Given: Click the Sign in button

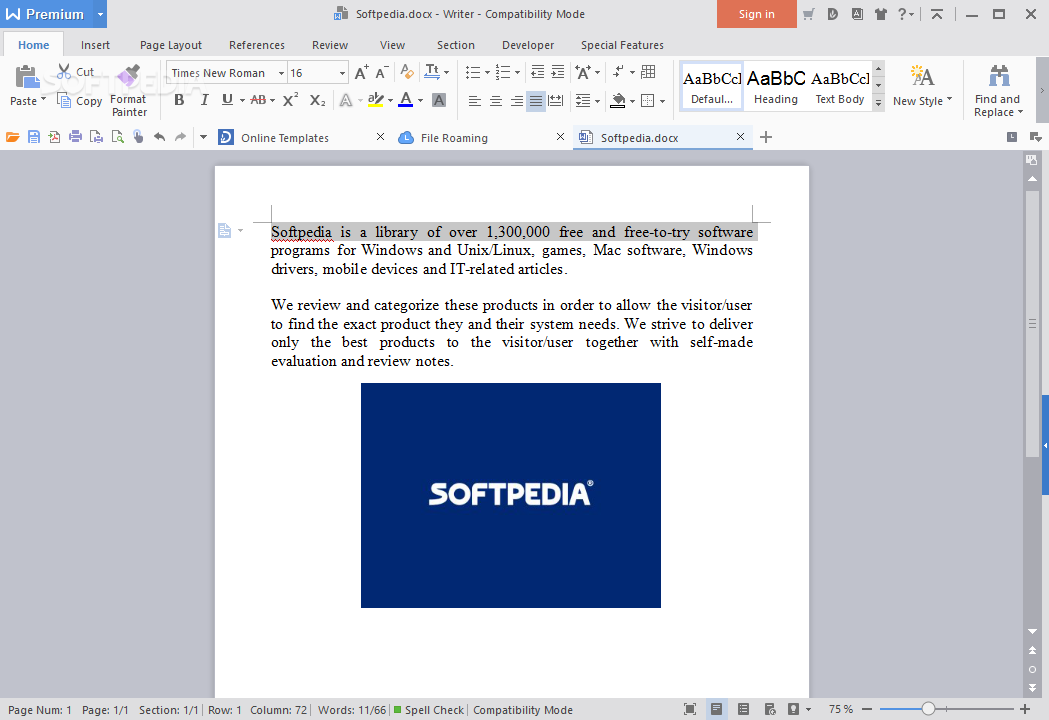Looking at the screenshot, I should point(756,14).
